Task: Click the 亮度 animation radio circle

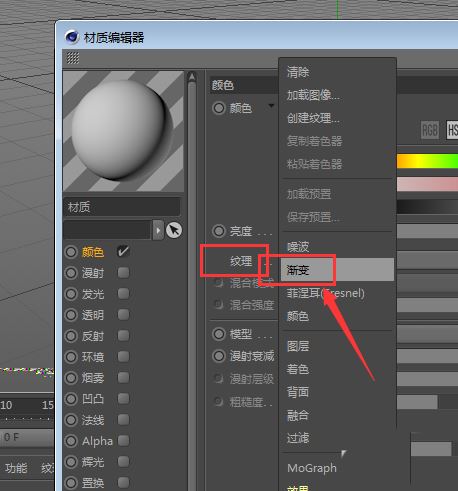Action: (219, 231)
